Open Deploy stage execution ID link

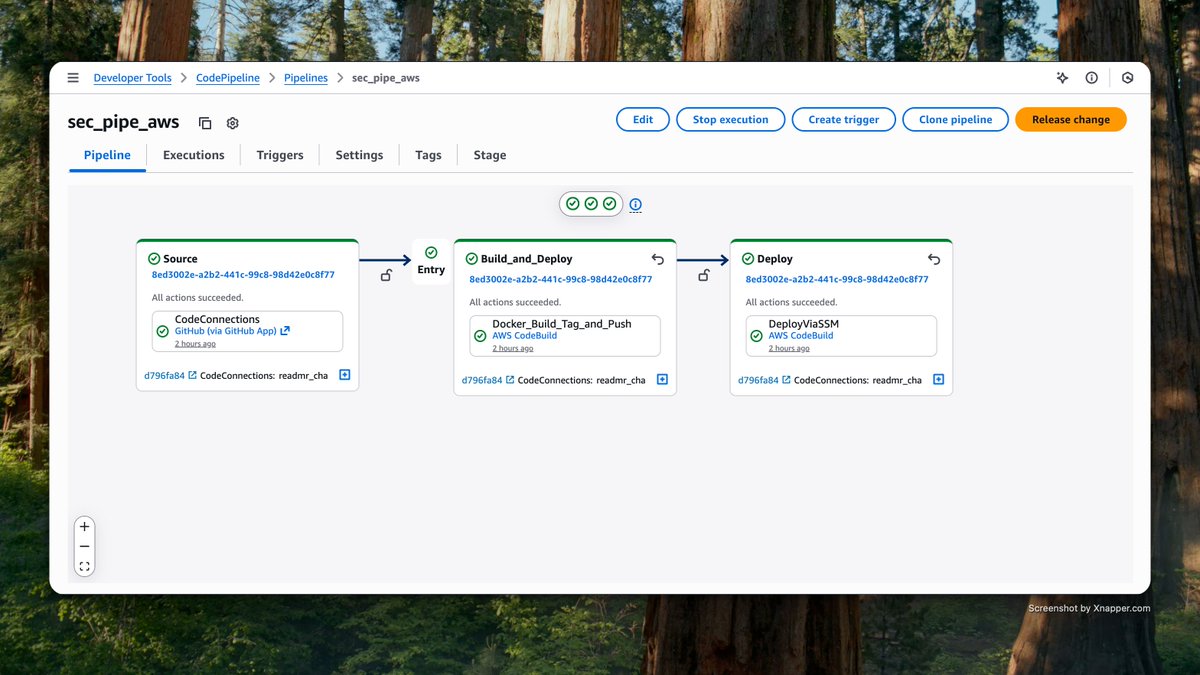tap(837, 280)
